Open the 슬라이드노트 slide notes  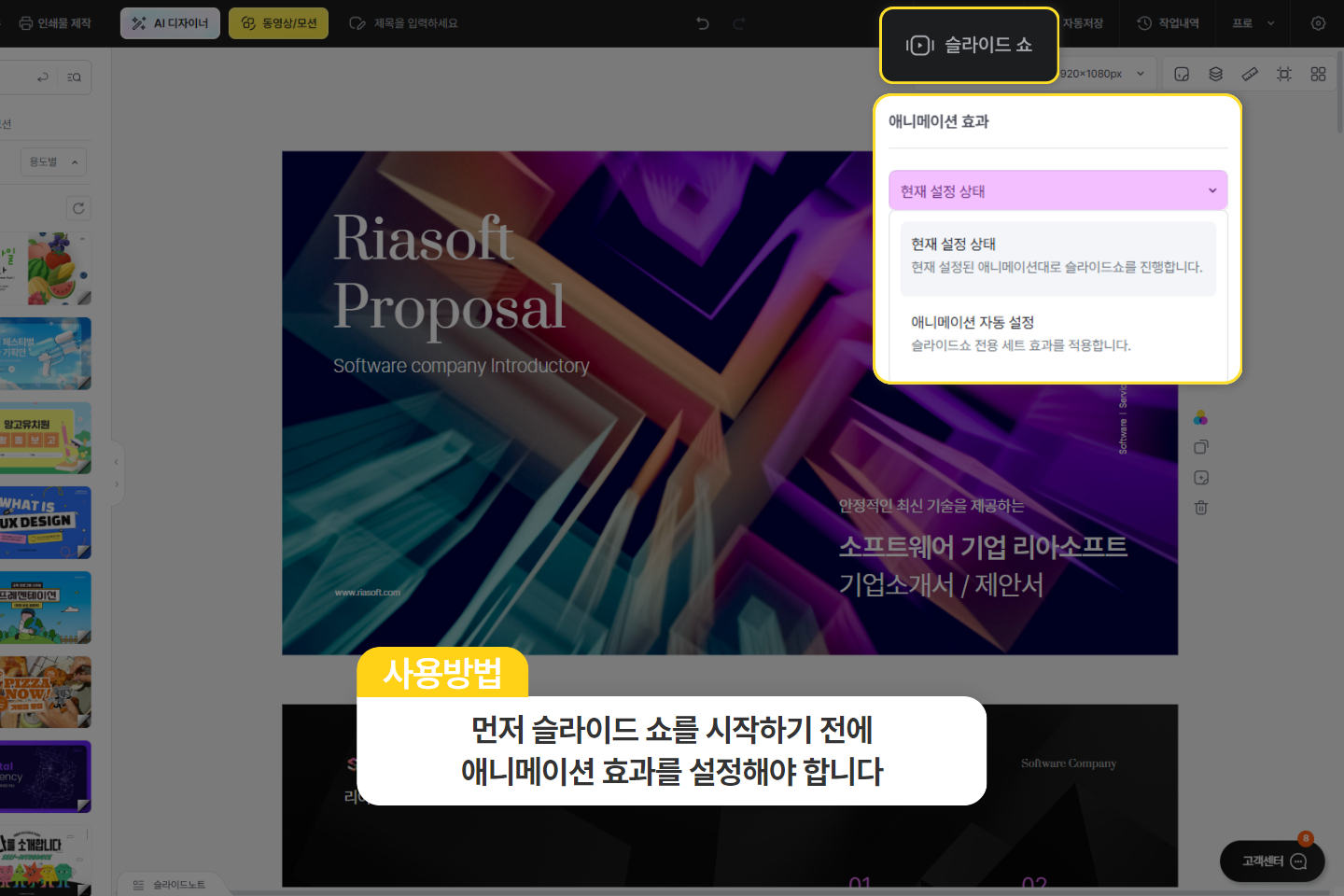169,885
